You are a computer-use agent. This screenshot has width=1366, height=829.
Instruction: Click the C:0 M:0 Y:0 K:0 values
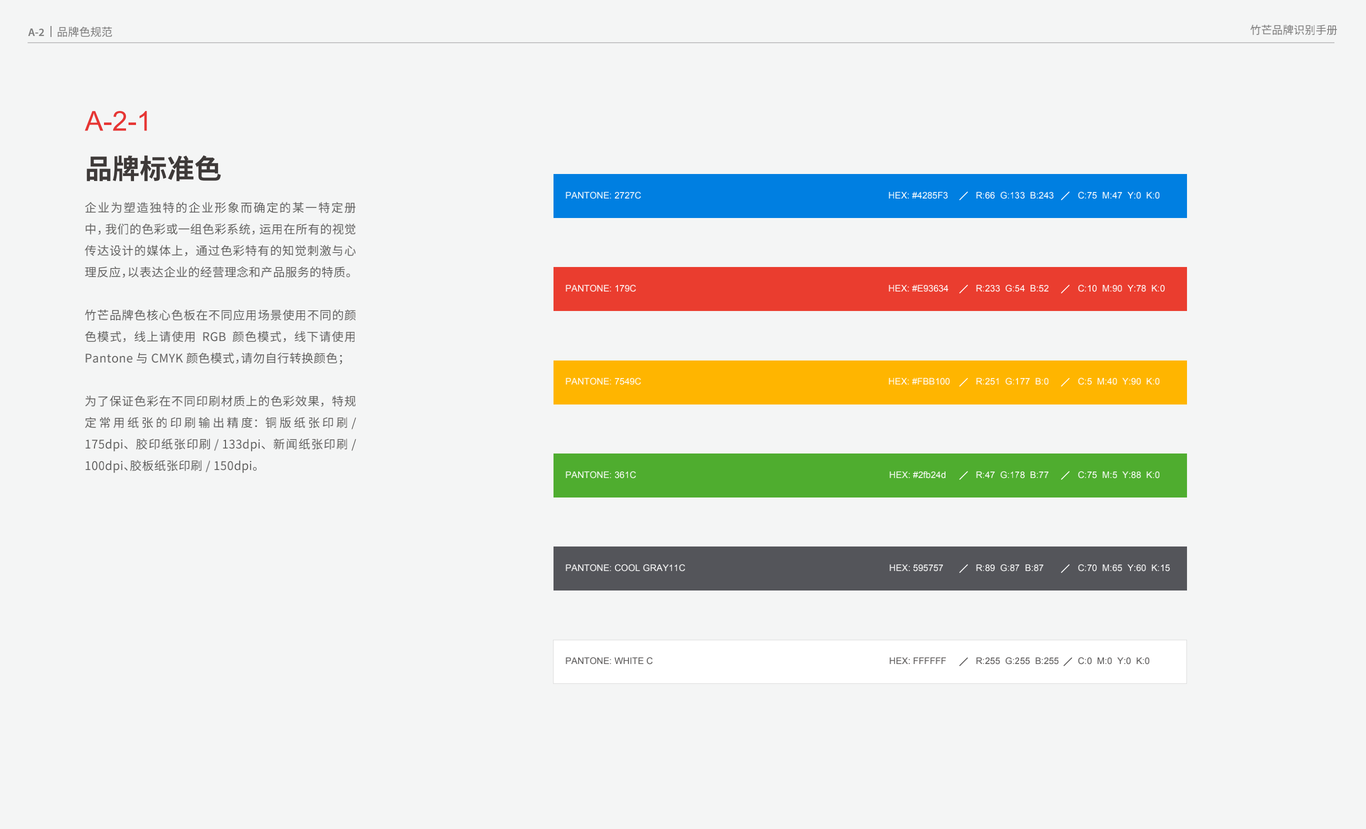coord(1113,661)
